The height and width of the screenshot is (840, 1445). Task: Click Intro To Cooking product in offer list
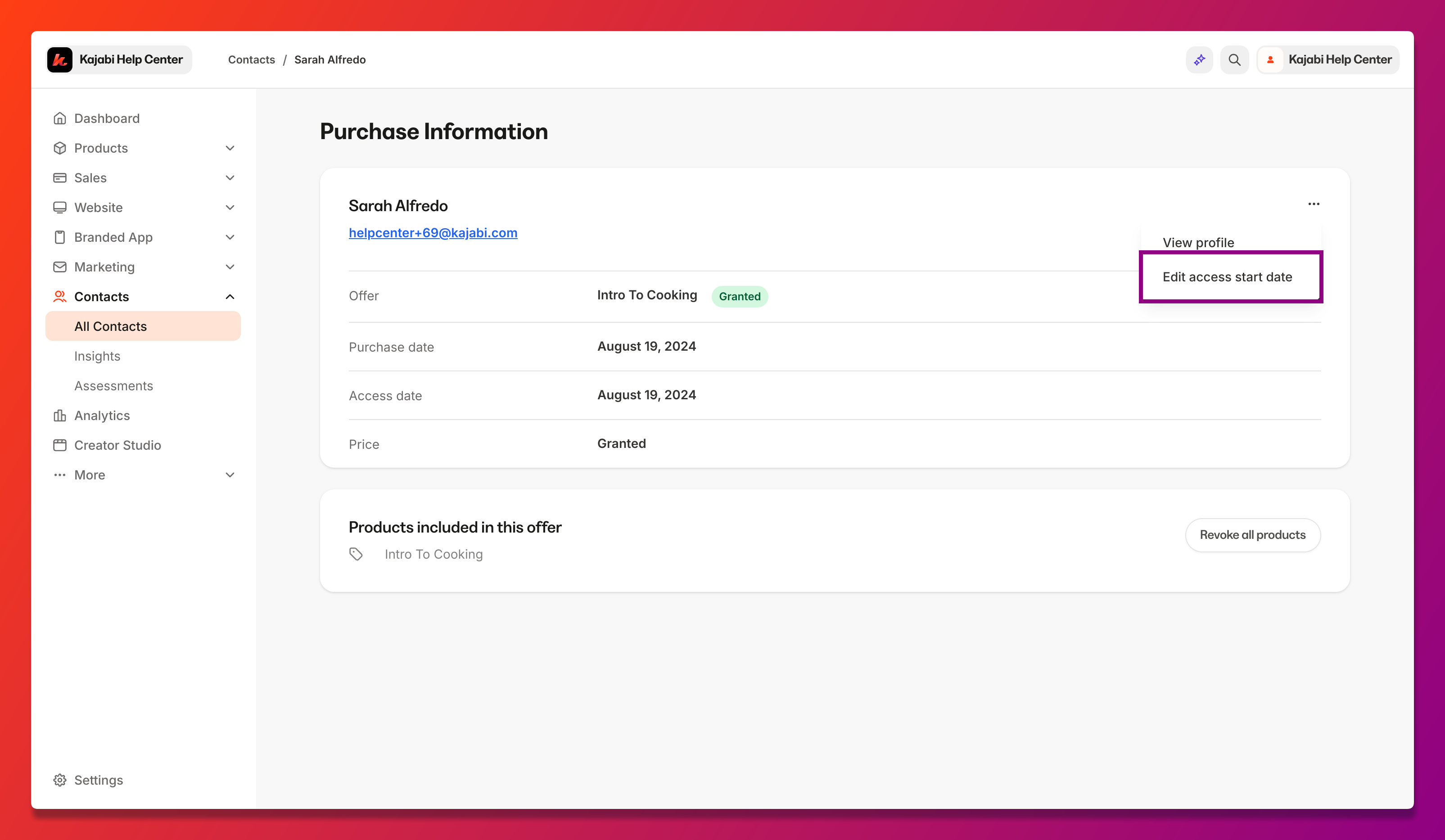(x=433, y=554)
